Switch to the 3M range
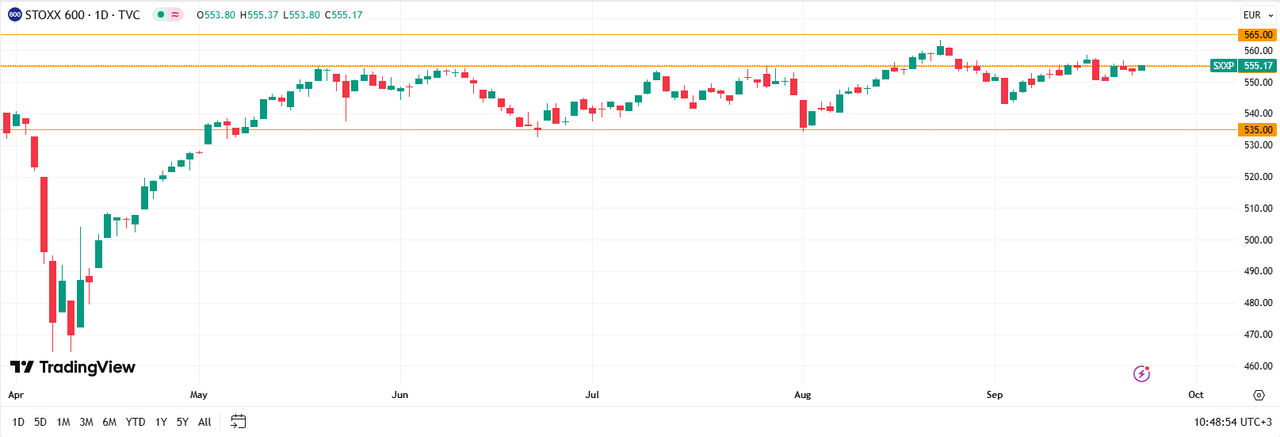This screenshot has height=437, width=1280. (x=86, y=422)
